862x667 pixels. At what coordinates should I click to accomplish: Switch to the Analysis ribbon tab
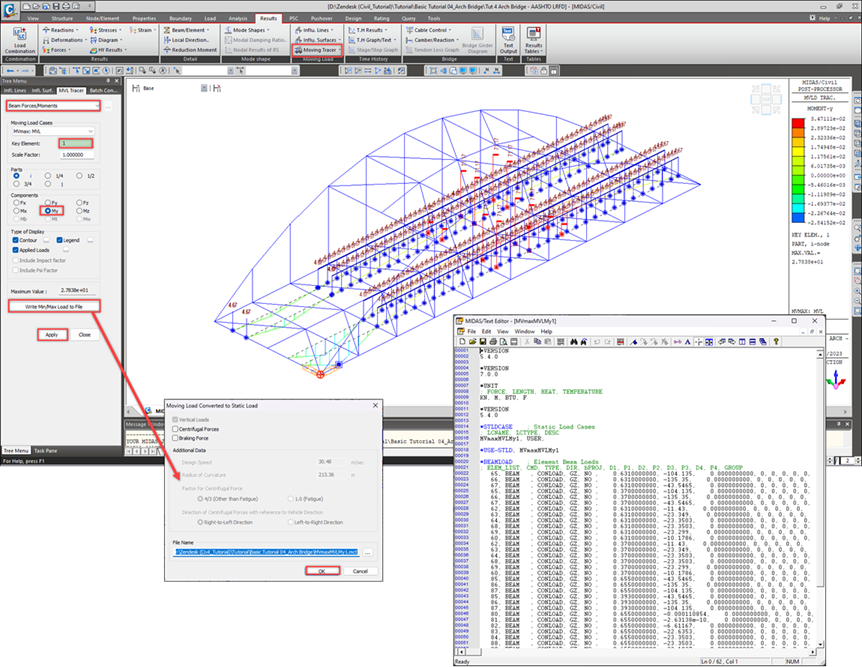238,18
